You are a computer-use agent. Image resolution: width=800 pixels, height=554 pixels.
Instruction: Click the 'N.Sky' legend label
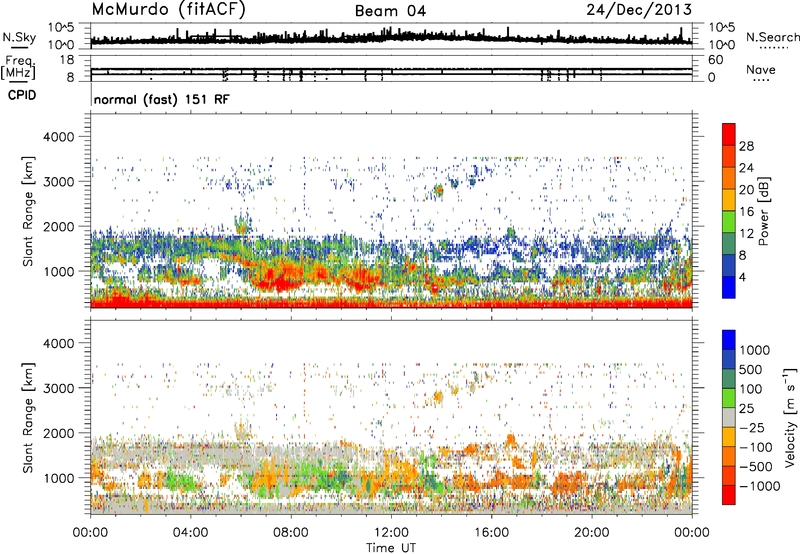point(19,37)
